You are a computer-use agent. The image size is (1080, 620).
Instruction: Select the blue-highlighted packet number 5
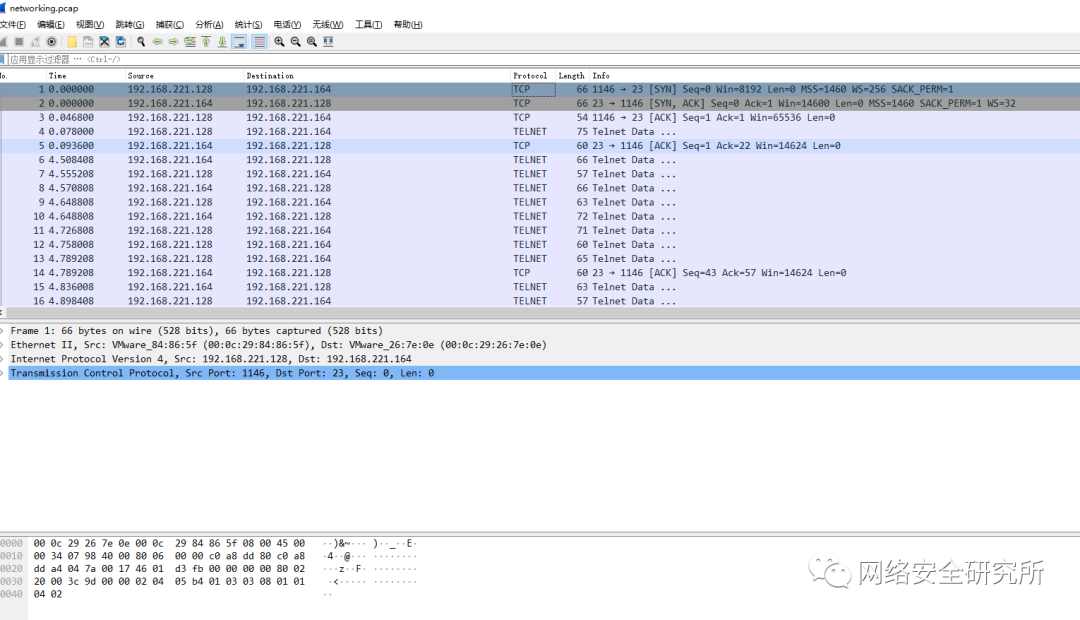pos(300,145)
